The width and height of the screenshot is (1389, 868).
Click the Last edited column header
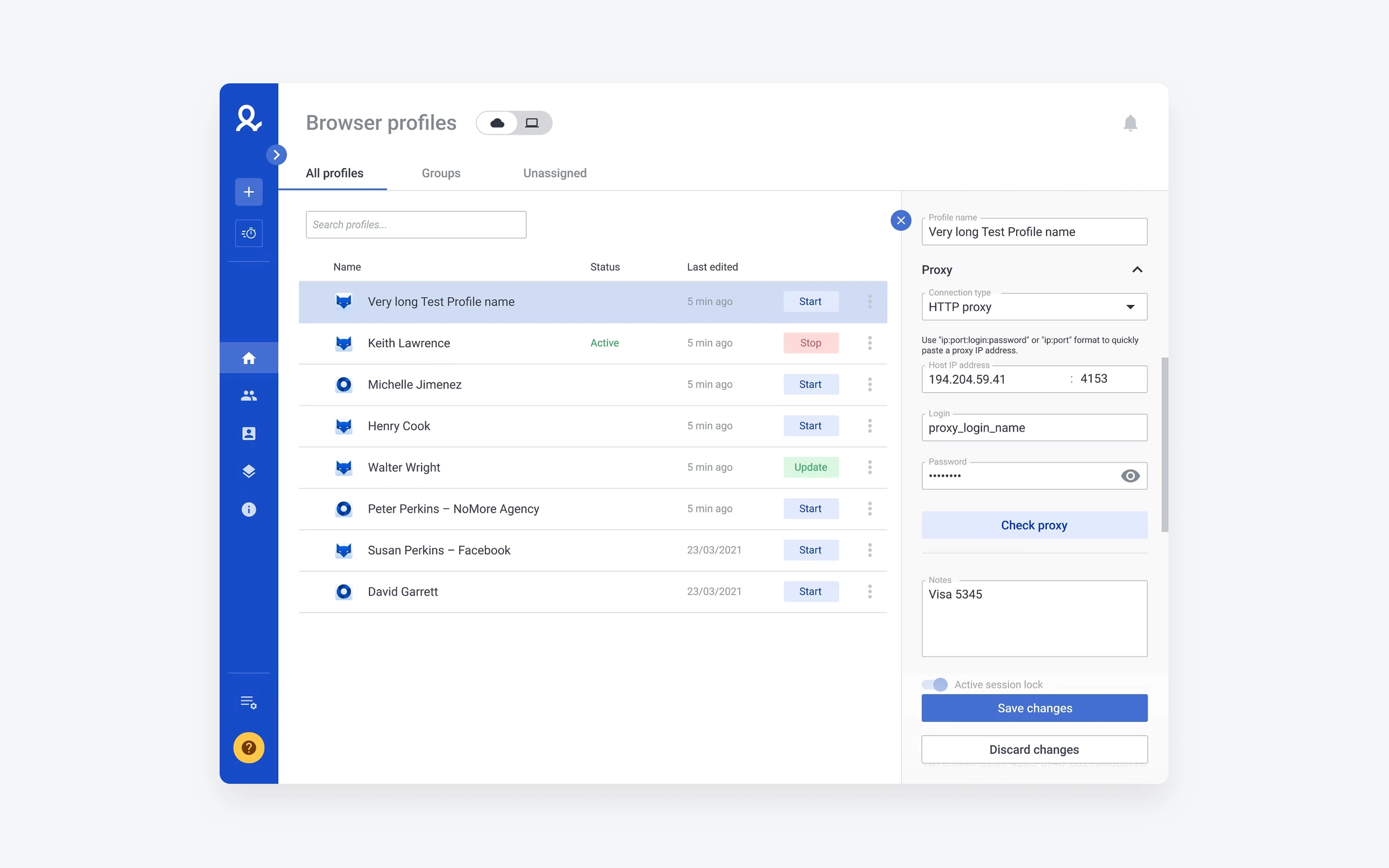(712, 267)
